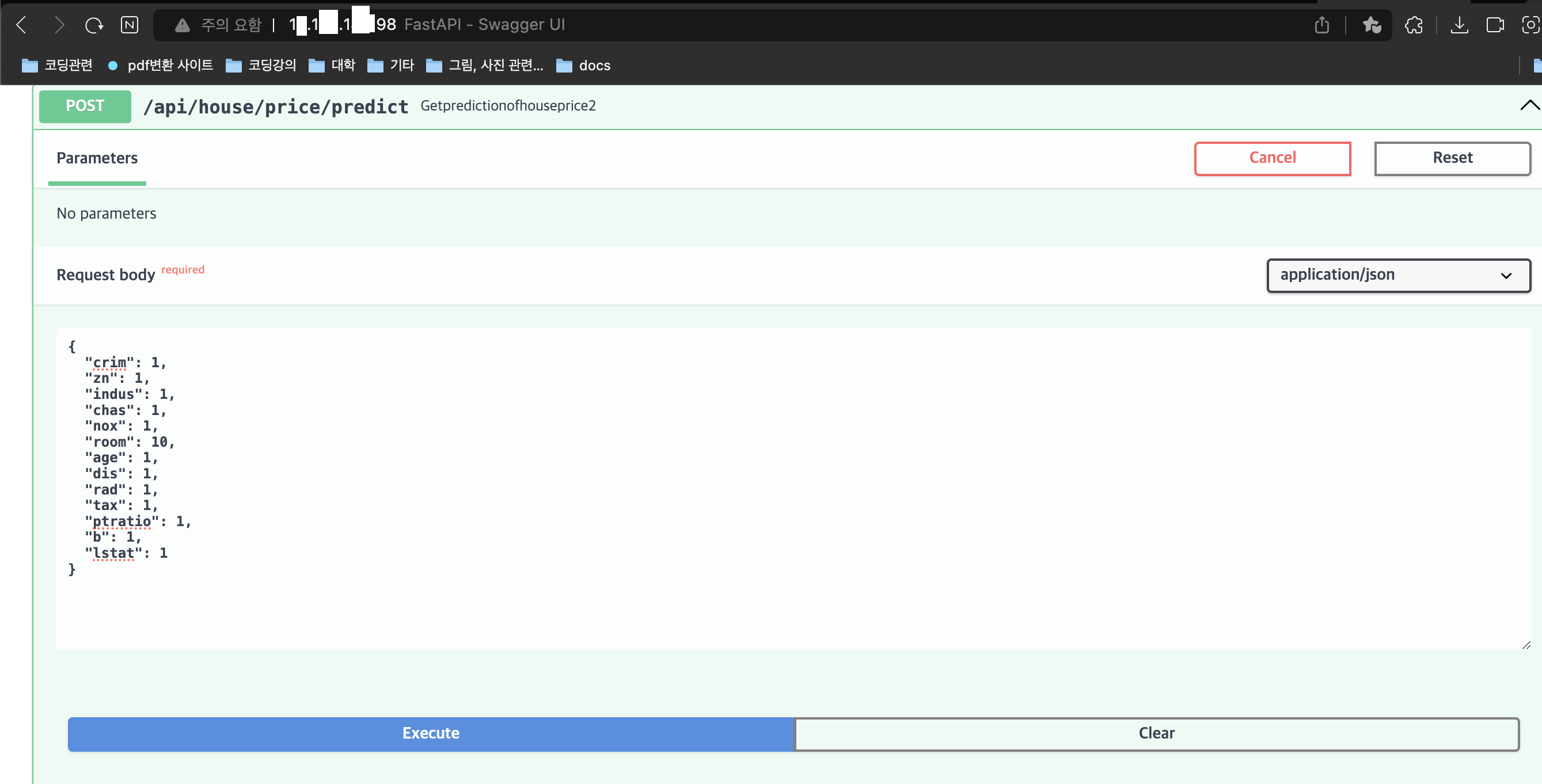Collapse the POST predict endpoint chevron

pyautogui.click(x=1529, y=105)
